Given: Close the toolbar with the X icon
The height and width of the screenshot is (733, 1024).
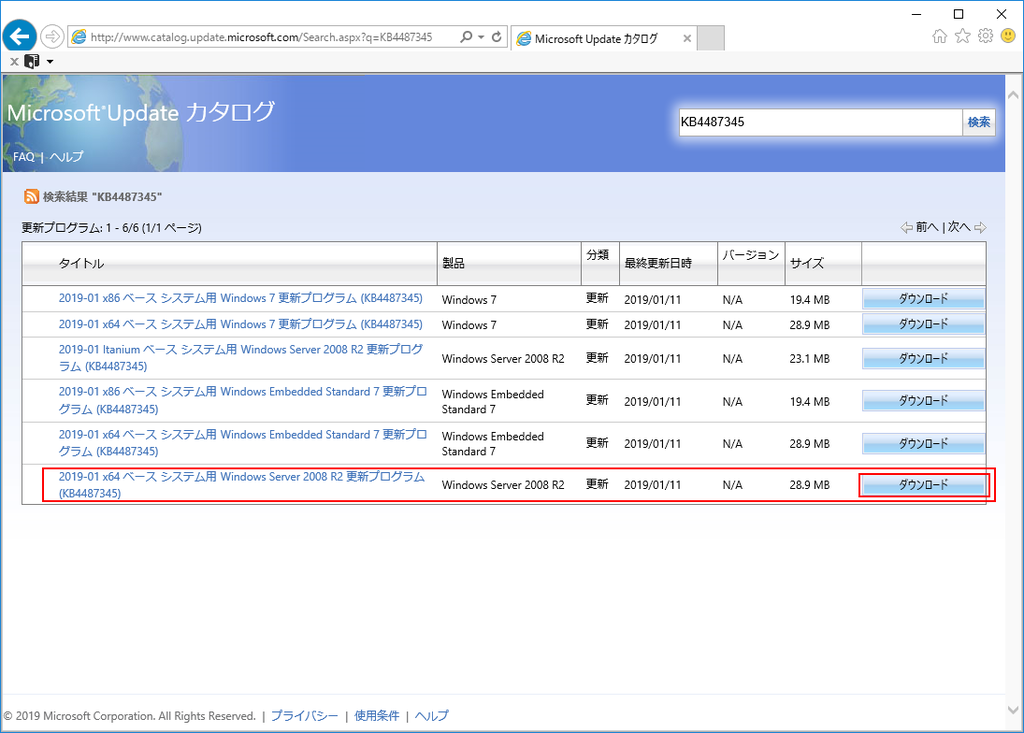Looking at the screenshot, I should coord(14,61).
